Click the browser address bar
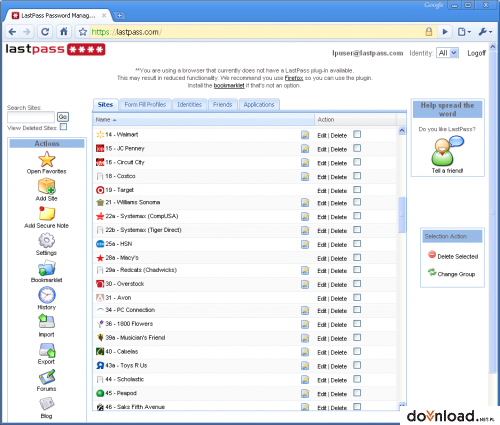500x425 pixels. pyautogui.click(x=257, y=32)
